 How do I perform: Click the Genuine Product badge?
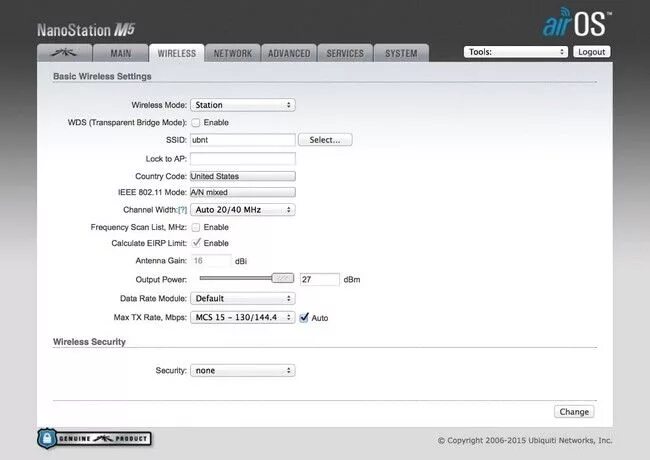[94, 438]
